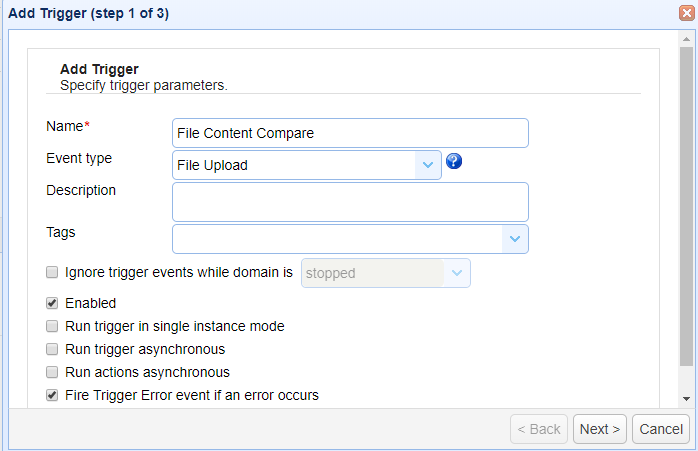The height and width of the screenshot is (451, 698).
Task: Disable Fire Trigger Error event checkbox
Action: click(52, 395)
